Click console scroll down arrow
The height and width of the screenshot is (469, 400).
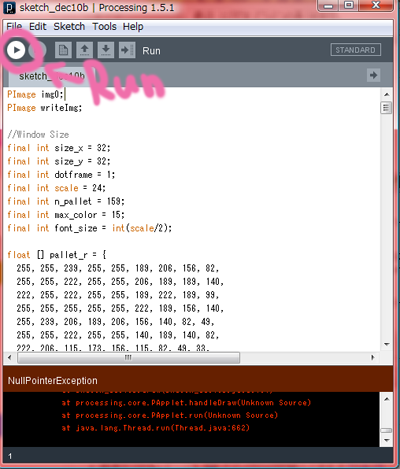coord(387,440)
